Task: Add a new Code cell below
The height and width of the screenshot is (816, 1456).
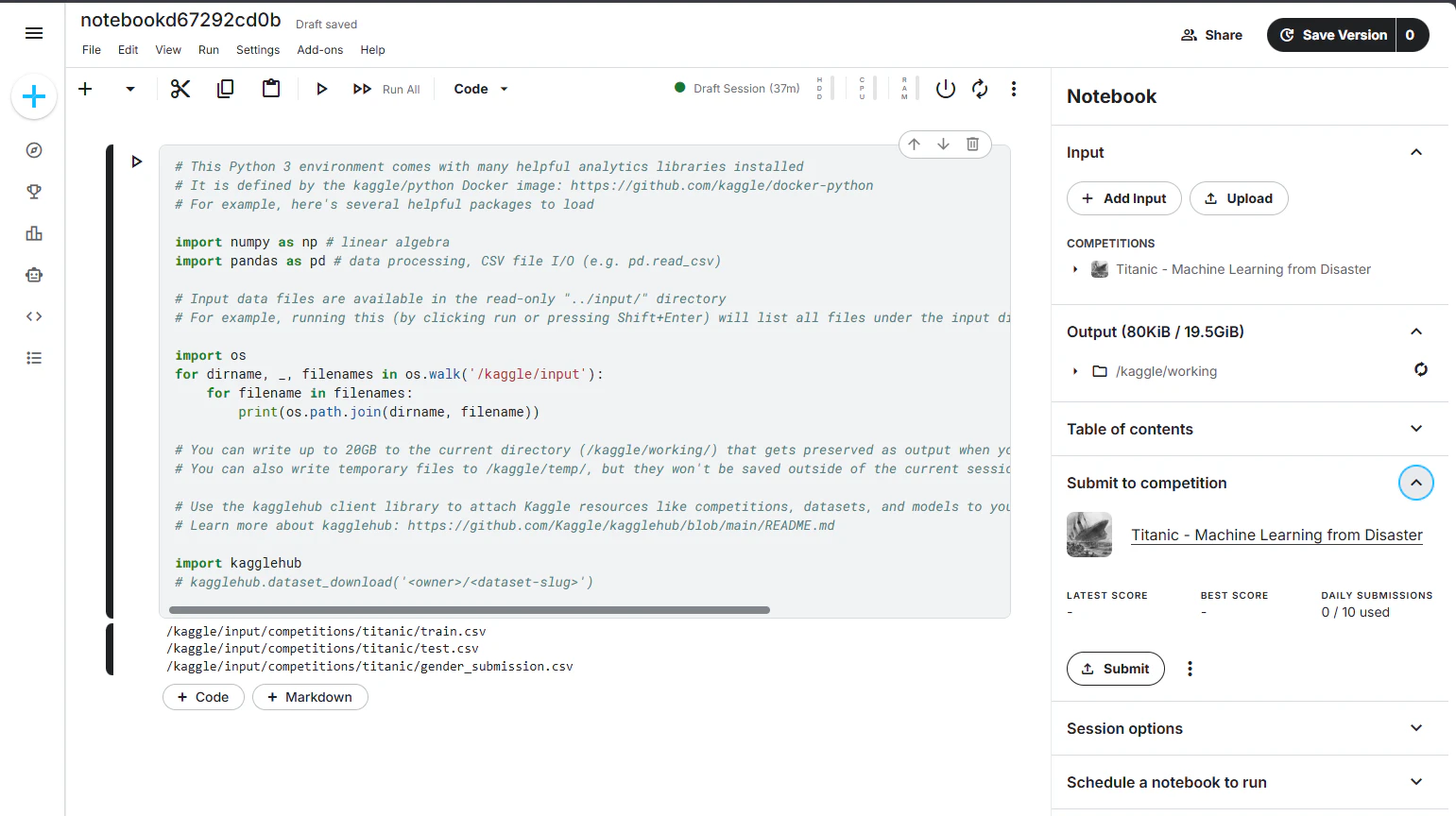Action: tap(203, 697)
